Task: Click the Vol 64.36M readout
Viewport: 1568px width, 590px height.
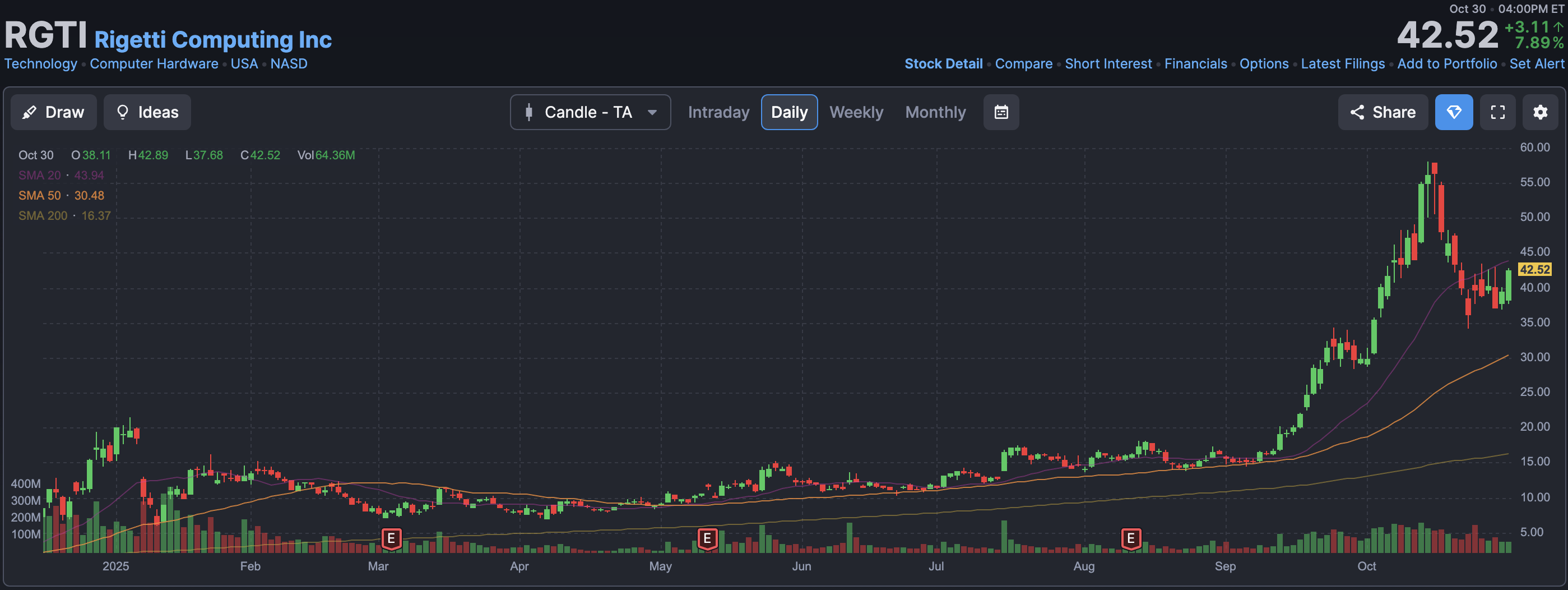Action: [326, 155]
